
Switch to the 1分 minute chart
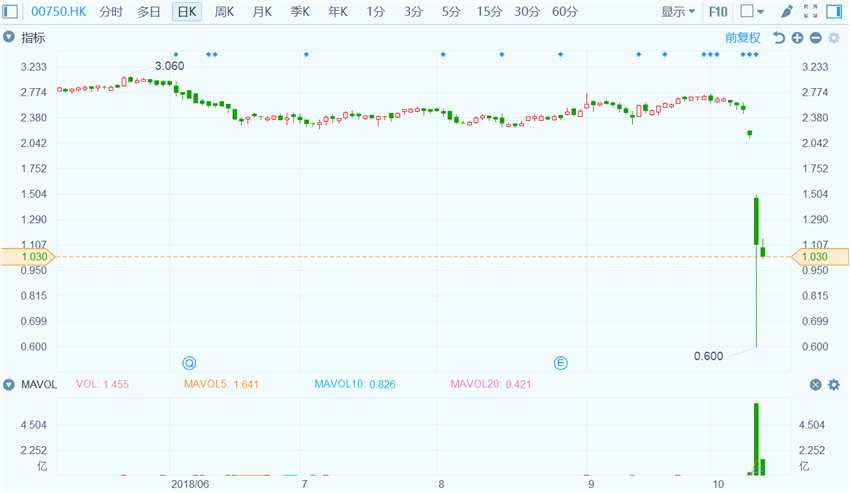pyautogui.click(x=375, y=11)
